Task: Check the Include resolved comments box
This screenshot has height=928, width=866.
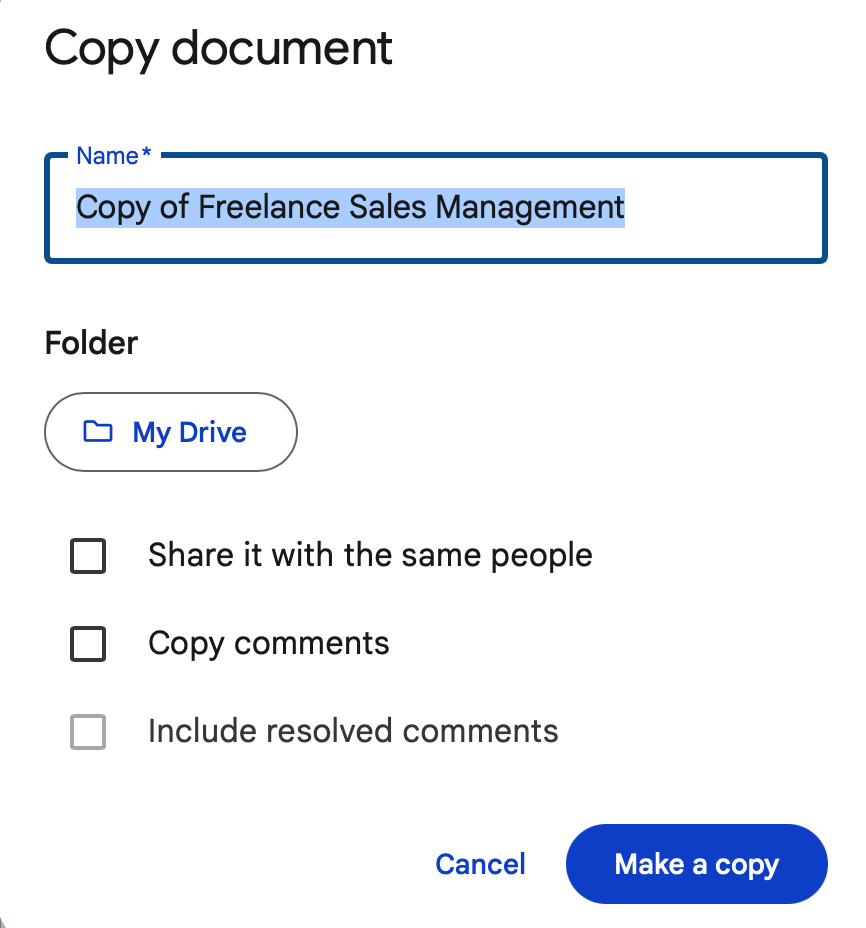Action: pyautogui.click(x=88, y=732)
